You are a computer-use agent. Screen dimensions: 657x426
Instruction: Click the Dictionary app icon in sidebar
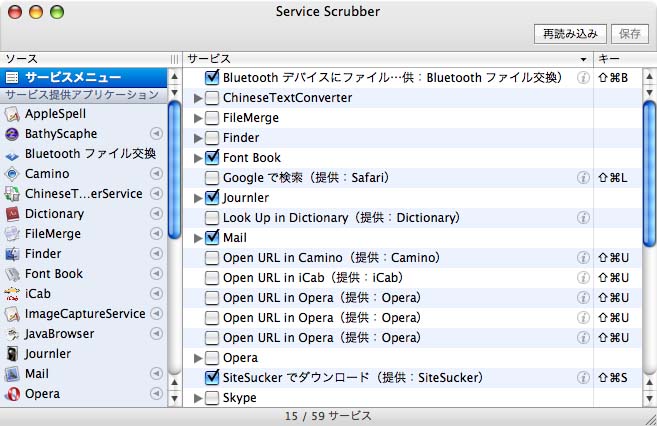(12, 214)
